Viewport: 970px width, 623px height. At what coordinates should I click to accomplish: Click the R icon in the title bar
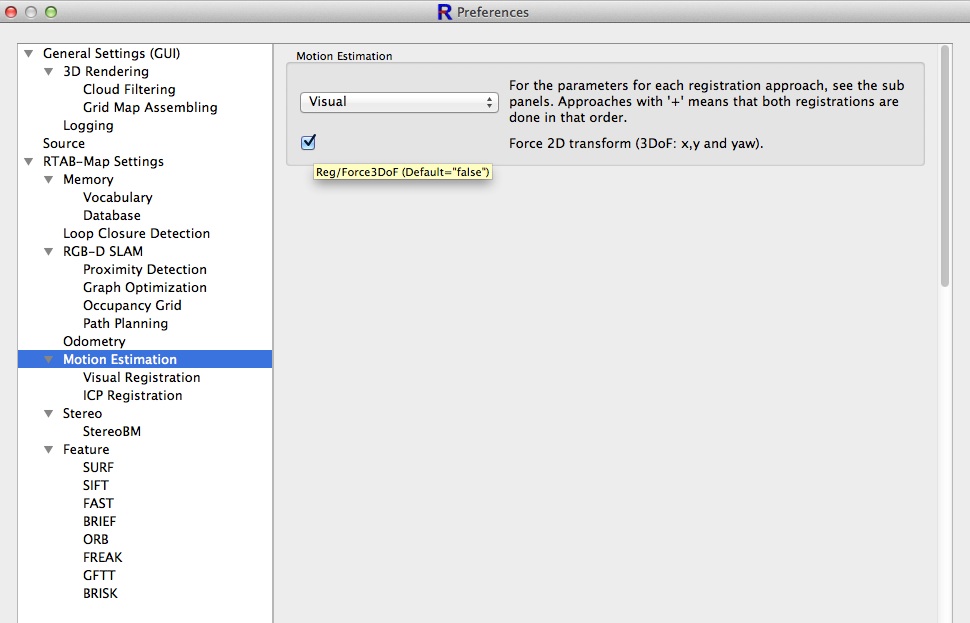coord(445,12)
